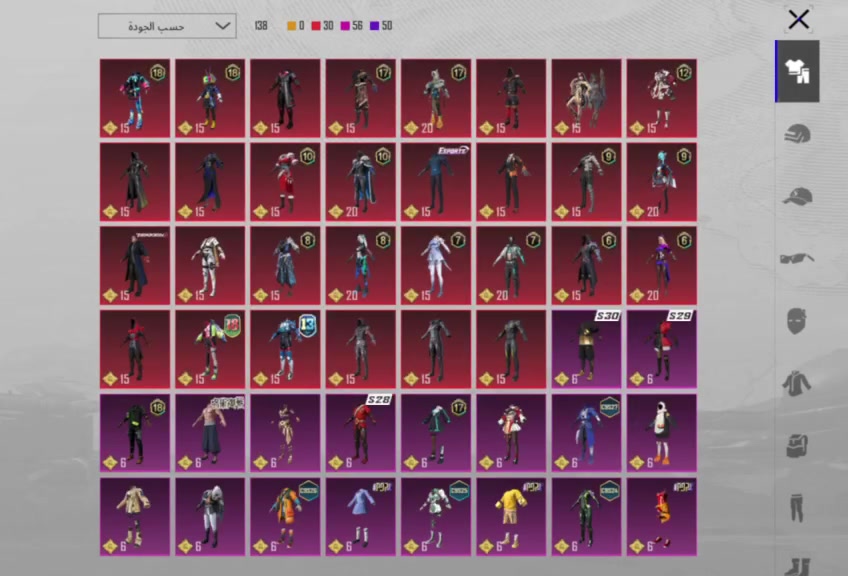Select the red and white frilled dress outfit
848x576 pixels.
pos(511,433)
